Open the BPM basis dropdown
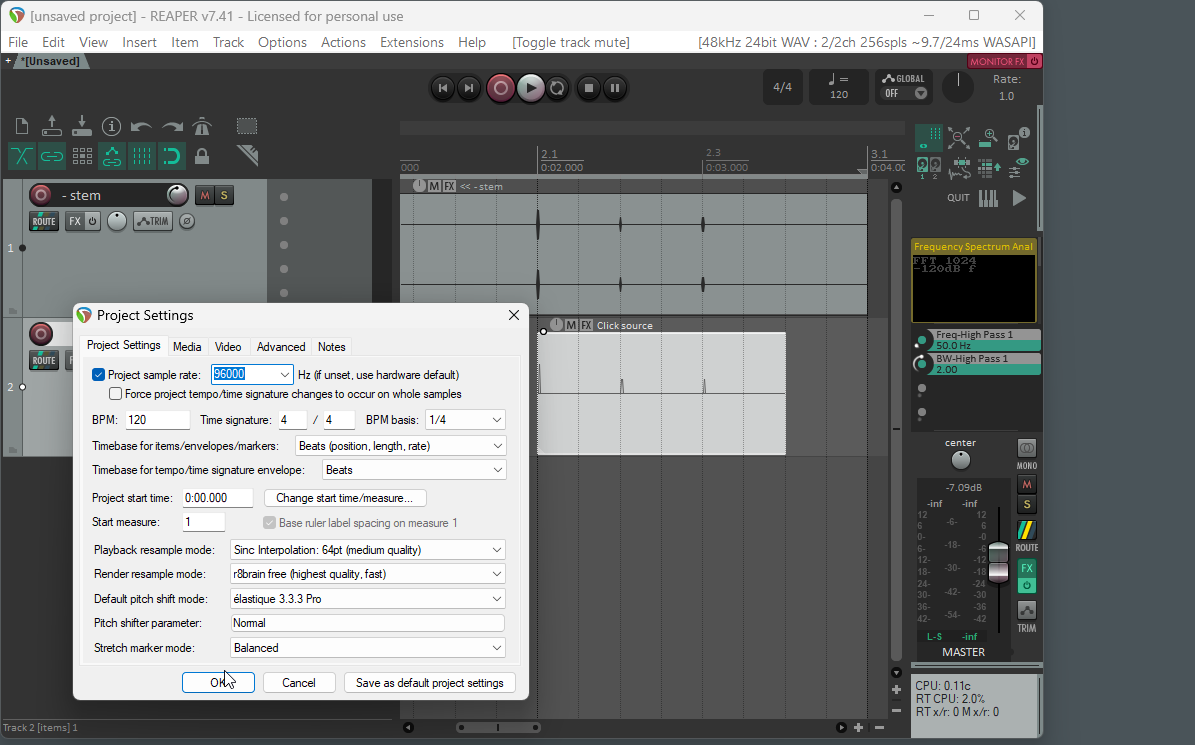 pos(464,420)
